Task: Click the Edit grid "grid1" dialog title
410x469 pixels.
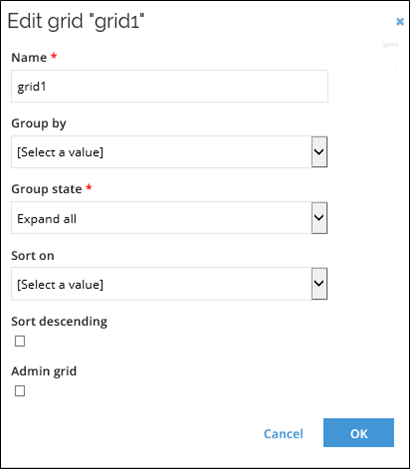Action: pyautogui.click(x=76, y=21)
